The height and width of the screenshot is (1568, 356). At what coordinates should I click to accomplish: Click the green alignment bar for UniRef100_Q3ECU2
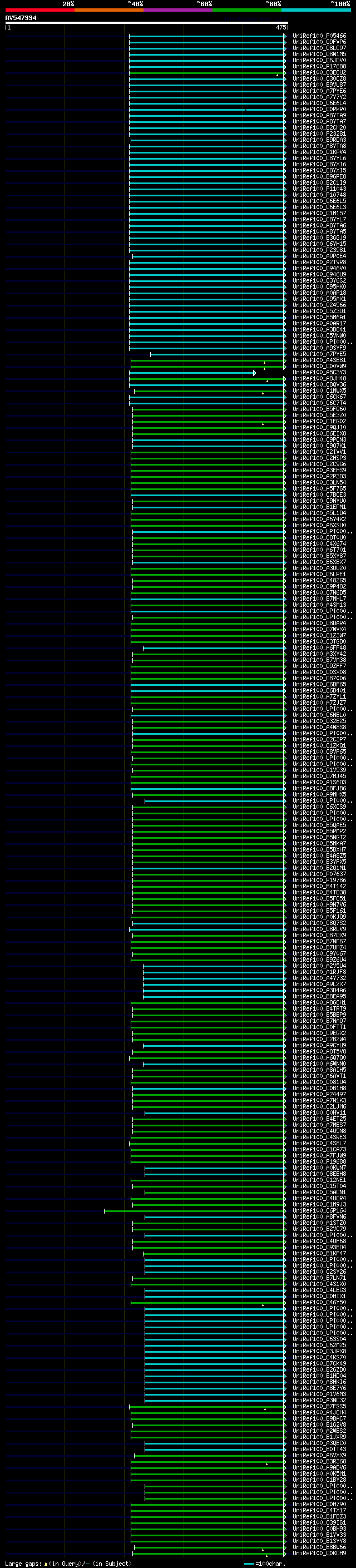click(207, 72)
